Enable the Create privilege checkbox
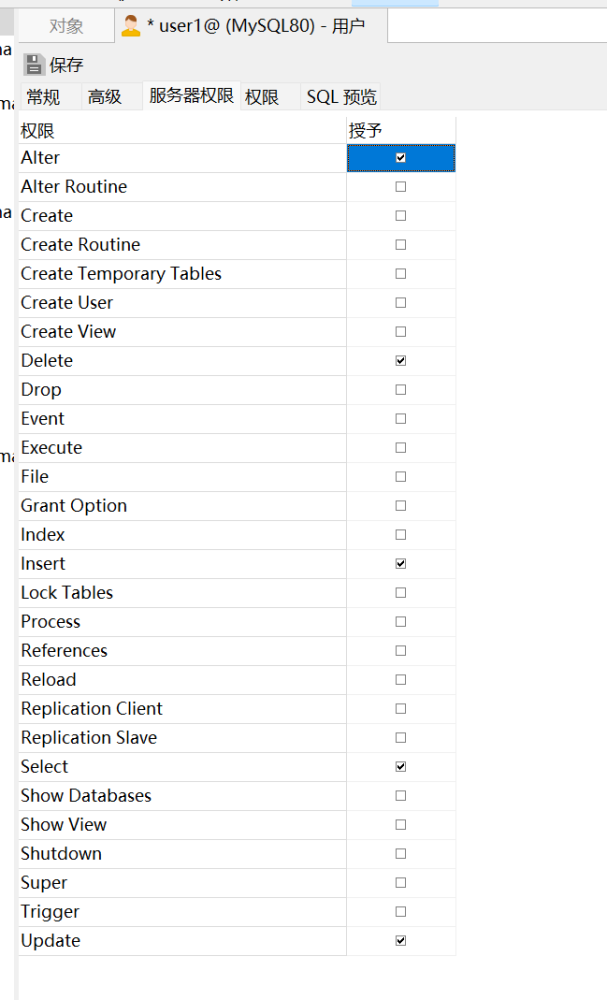This screenshot has height=1000, width=607. pyautogui.click(x=401, y=216)
